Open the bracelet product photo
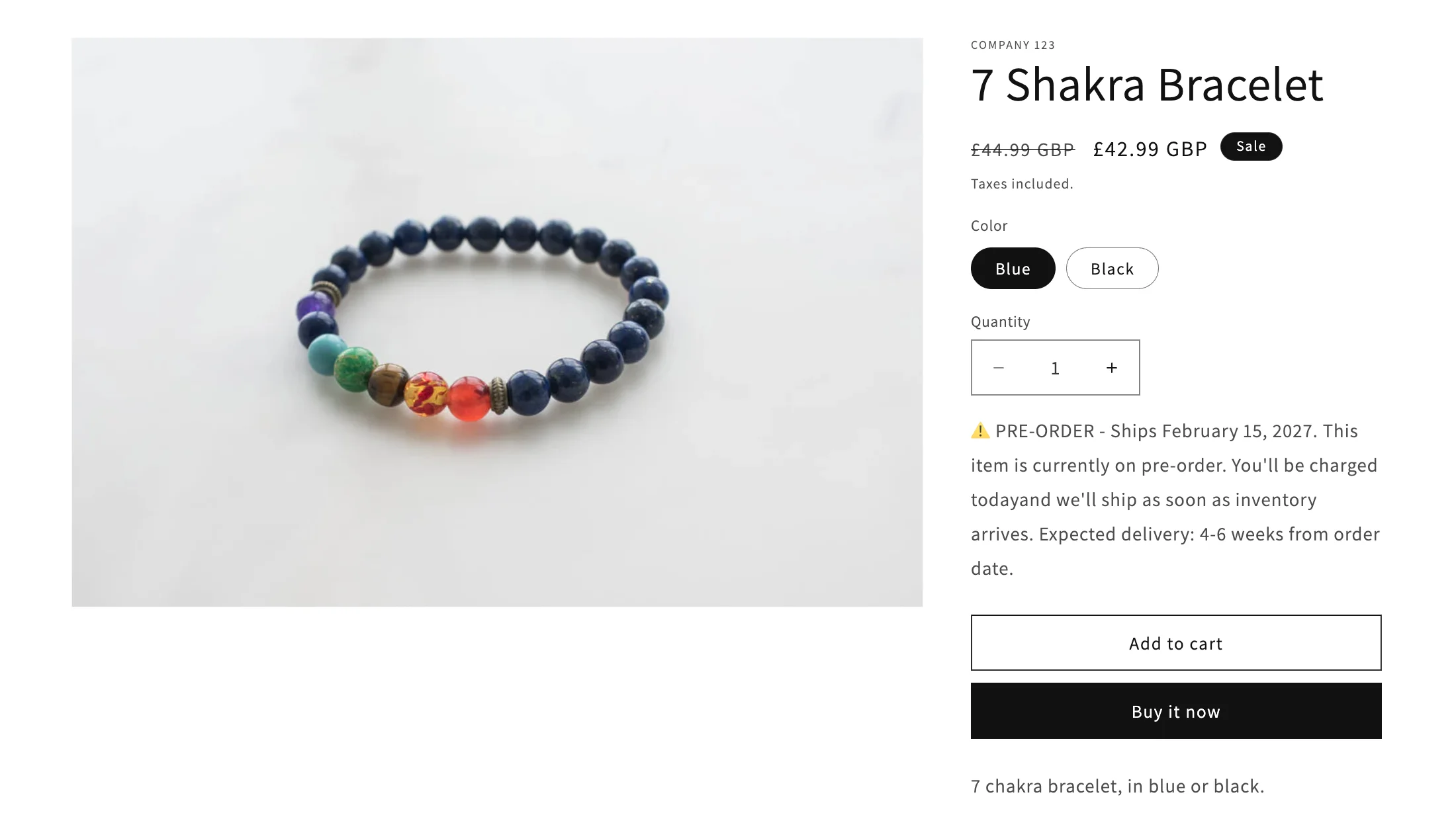 497,322
